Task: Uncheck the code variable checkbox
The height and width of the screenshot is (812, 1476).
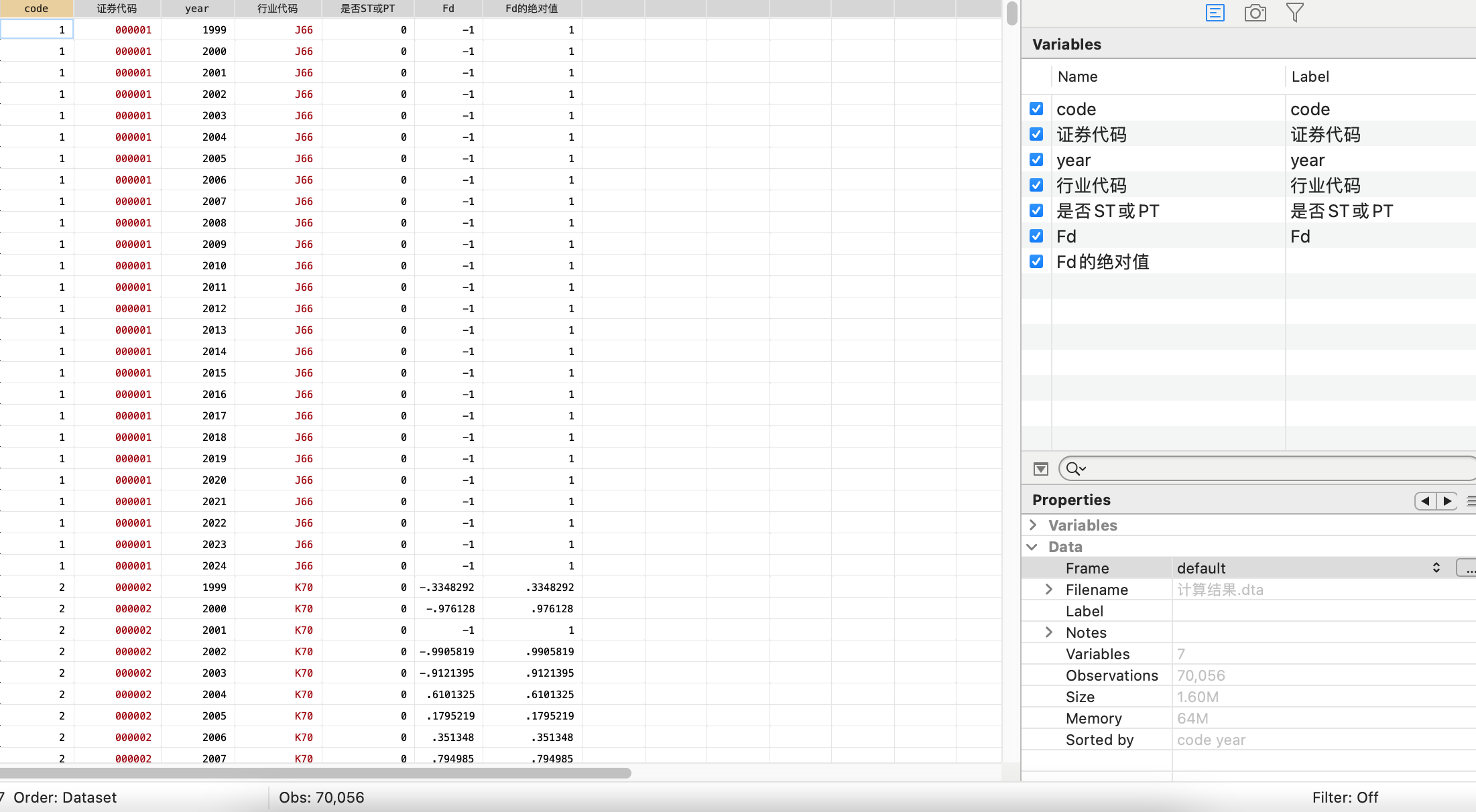Action: pos(1036,109)
